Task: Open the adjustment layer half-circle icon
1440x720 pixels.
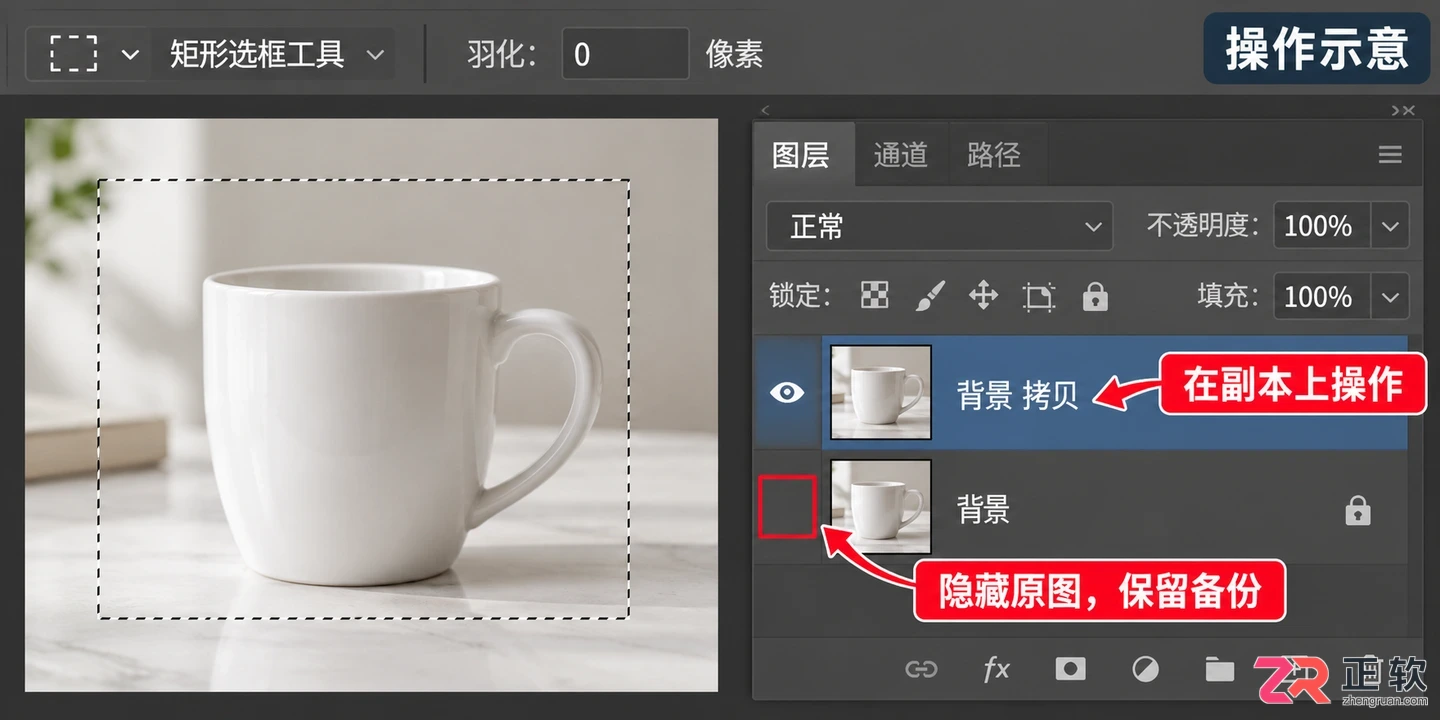Action: pyautogui.click(x=1145, y=669)
